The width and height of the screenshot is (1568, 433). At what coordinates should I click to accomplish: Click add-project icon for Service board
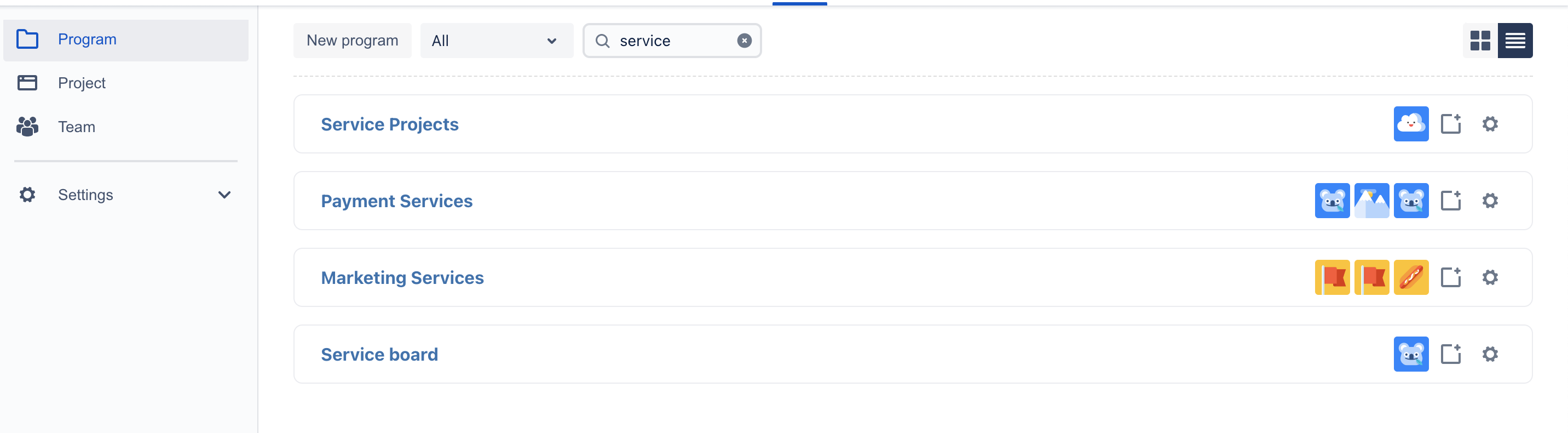[1450, 355]
